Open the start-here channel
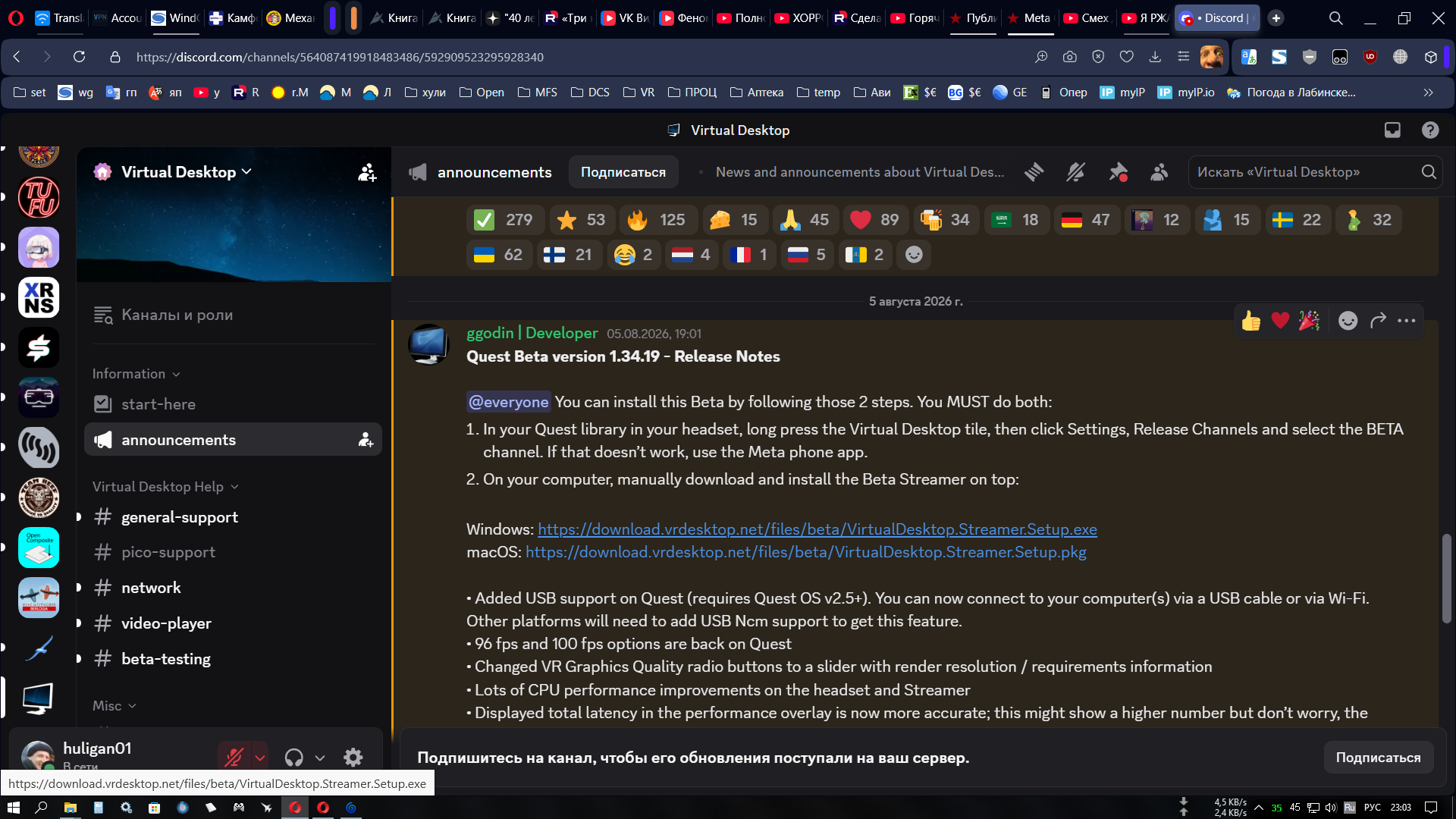This screenshot has width=1456, height=819. [233, 404]
